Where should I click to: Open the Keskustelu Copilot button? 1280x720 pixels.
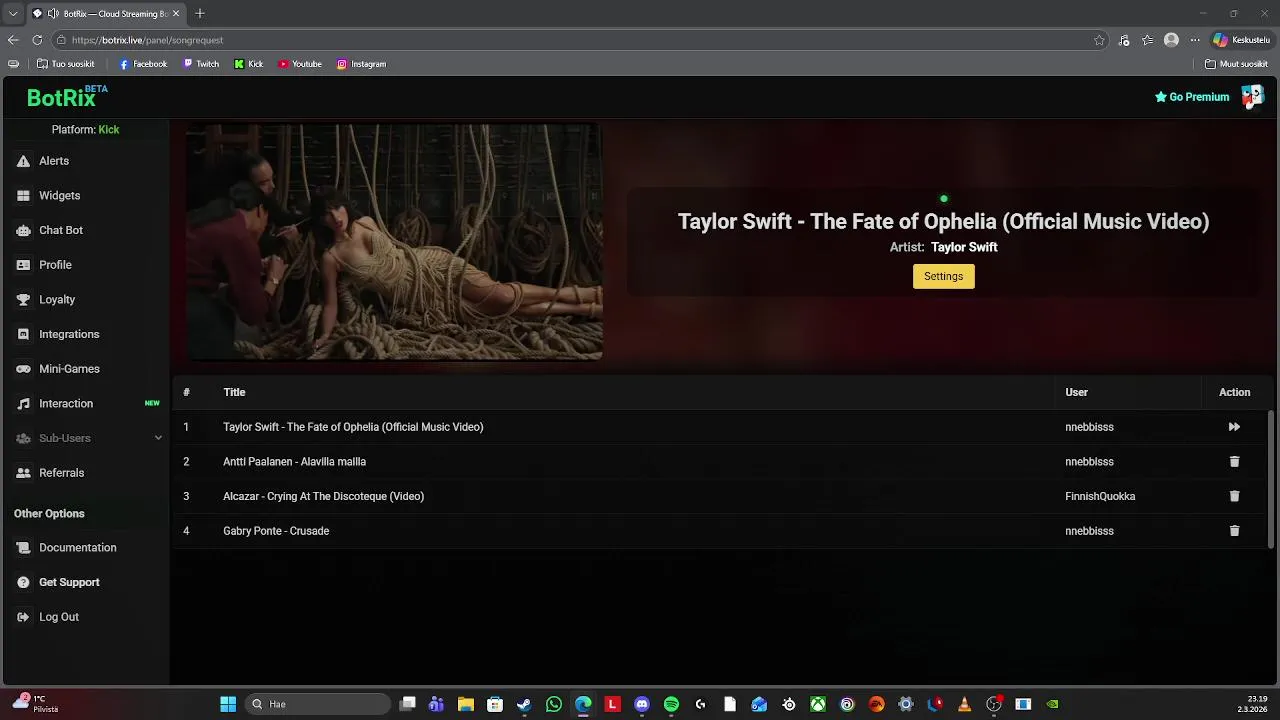click(x=1241, y=40)
